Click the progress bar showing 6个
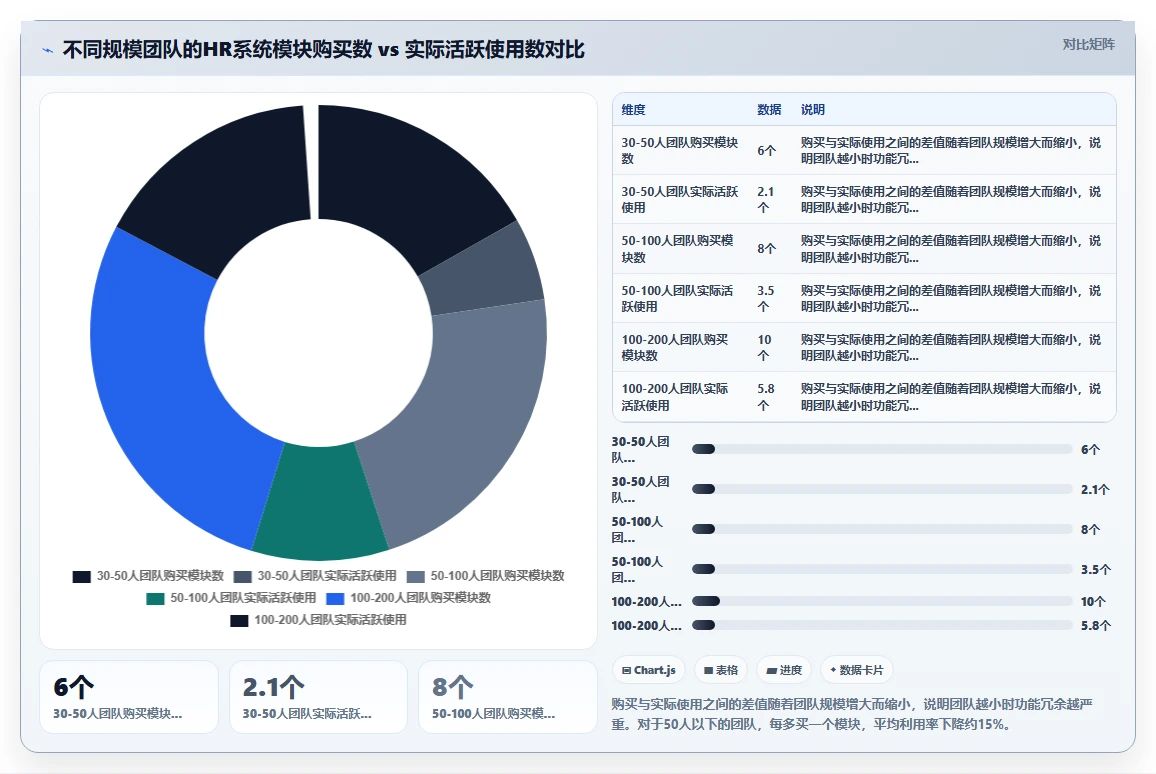Image resolution: width=1156 pixels, height=774 pixels. click(882, 449)
